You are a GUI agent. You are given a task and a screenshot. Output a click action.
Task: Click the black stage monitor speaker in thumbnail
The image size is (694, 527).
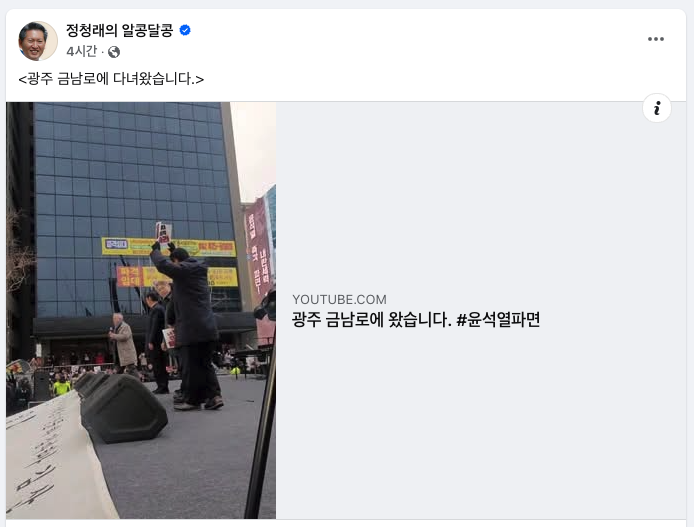122,407
